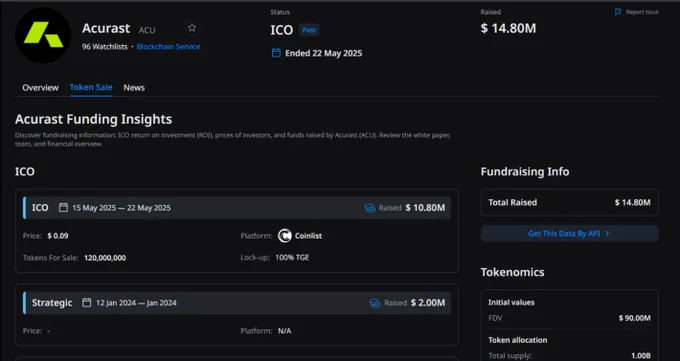Click the ICO round header bar

237,208
